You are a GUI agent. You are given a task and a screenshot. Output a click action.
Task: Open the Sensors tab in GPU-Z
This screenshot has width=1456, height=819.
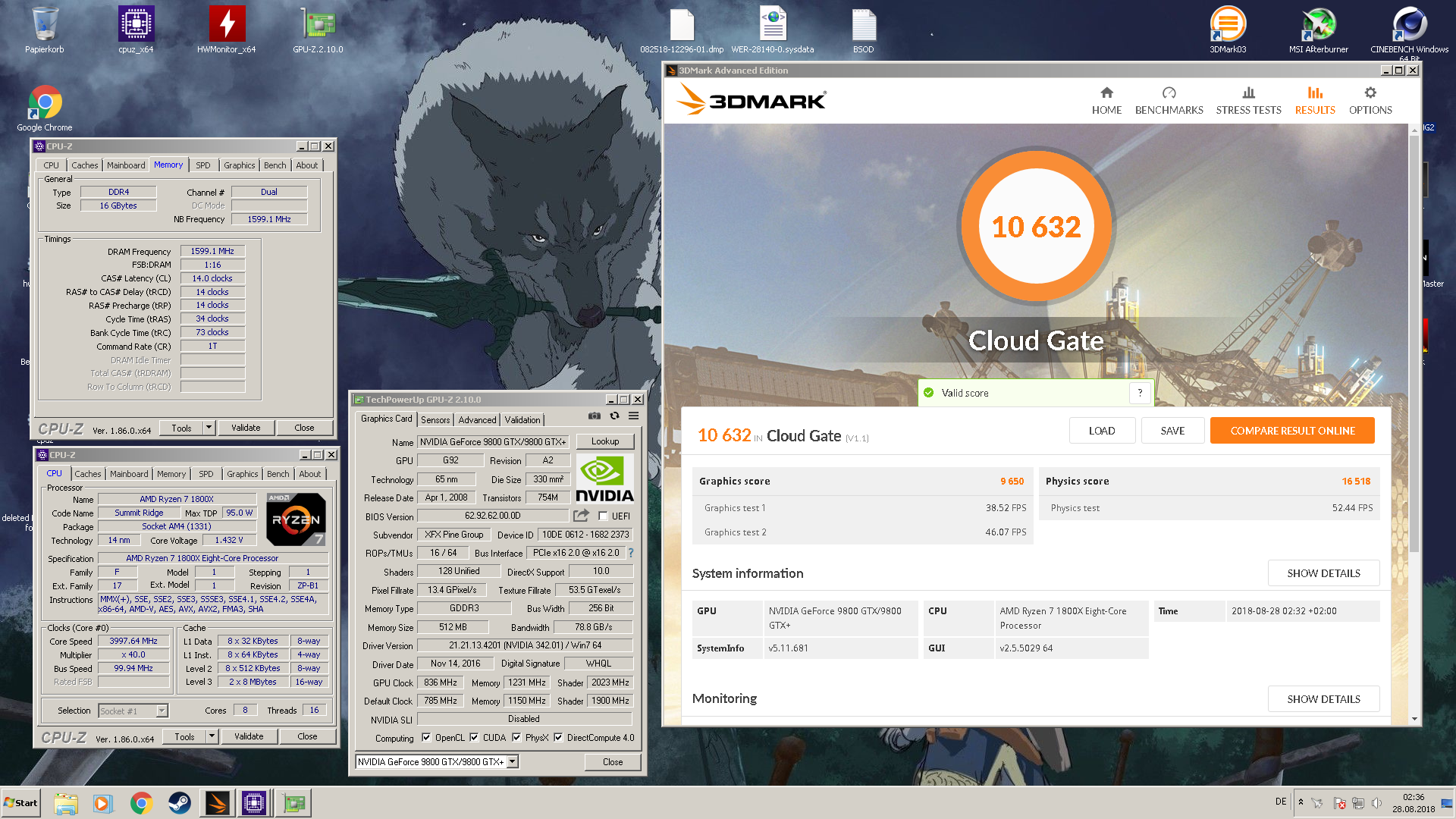click(x=435, y=420)
